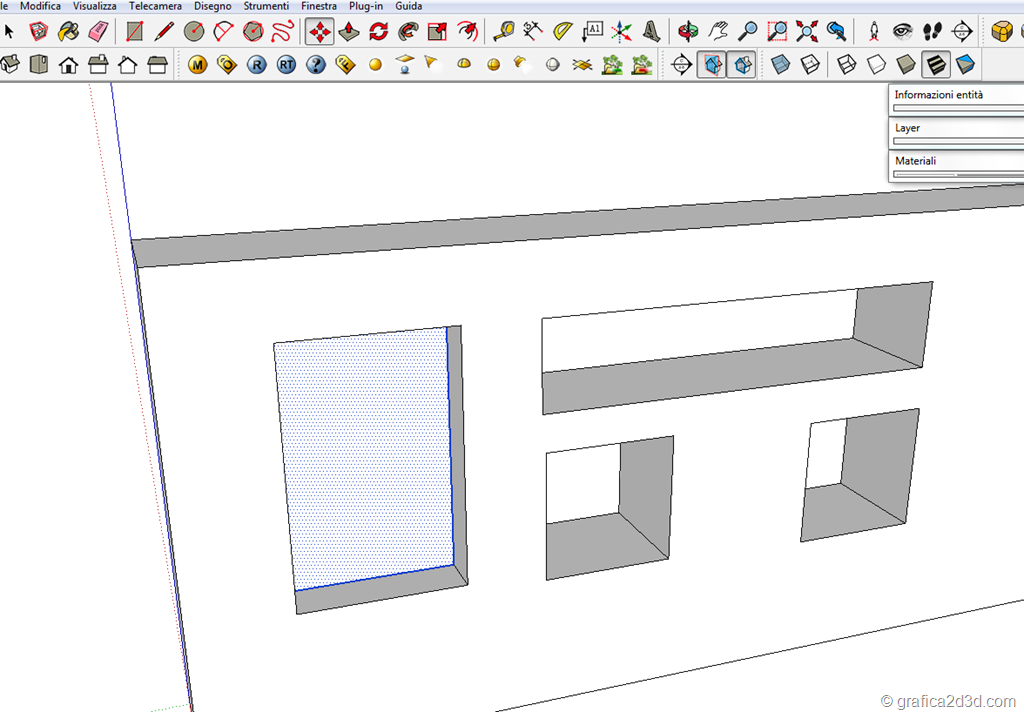The image size is (1024, 712).
Task: Click the Zoom Extents icon
Action: tap(806, 32)
